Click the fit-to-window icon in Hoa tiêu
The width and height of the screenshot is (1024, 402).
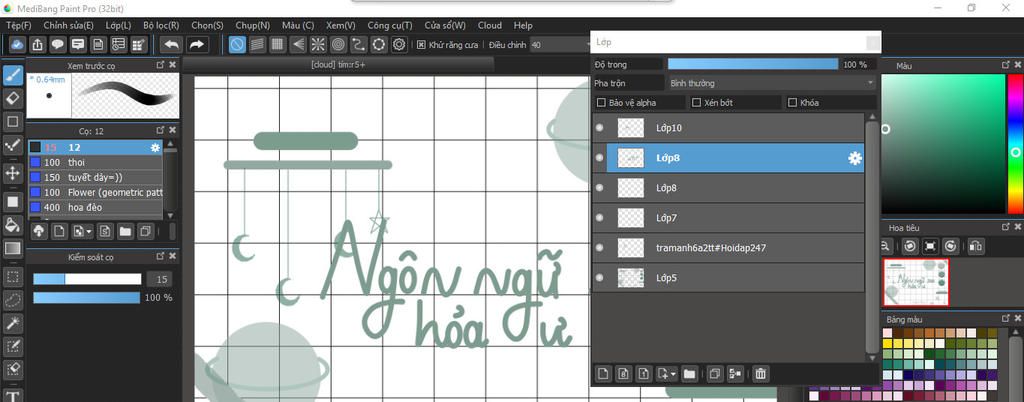(931, 246)
